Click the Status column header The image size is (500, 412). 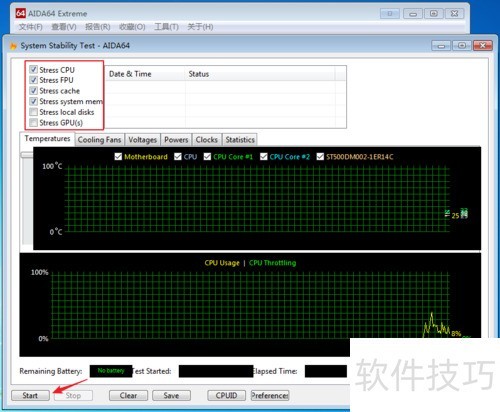pos(260,74)
